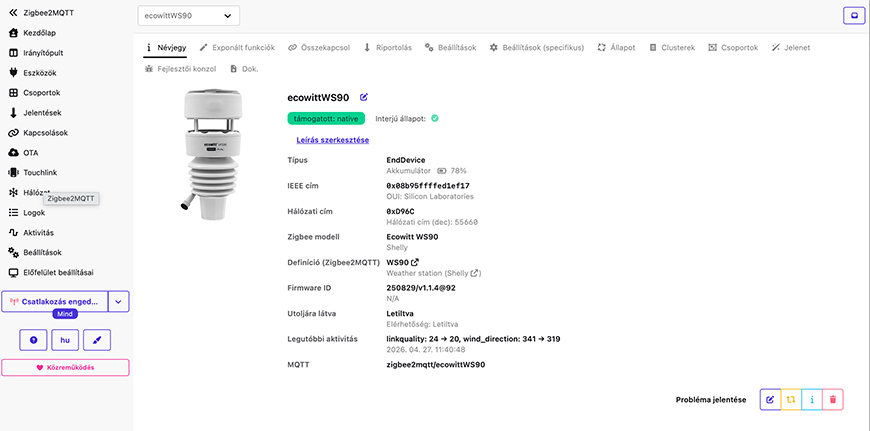Image resolution: width=870 pixels, height=431 pixels.
Task: Switch to the Exponált funkciók tab
Action: pos(237,47)
